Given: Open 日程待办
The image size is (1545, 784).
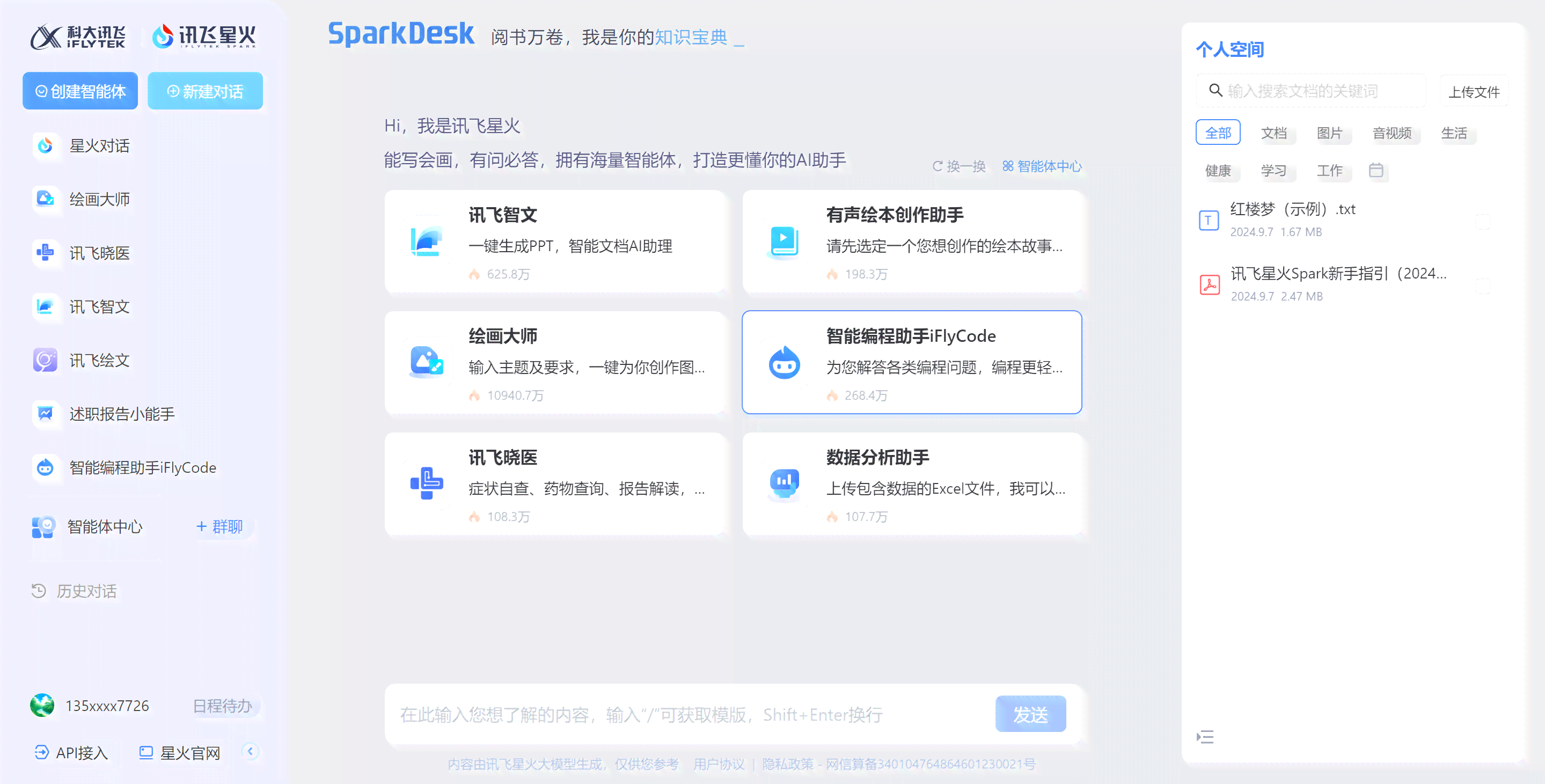Looking at the screenshot, I should [x=223, y=706].
